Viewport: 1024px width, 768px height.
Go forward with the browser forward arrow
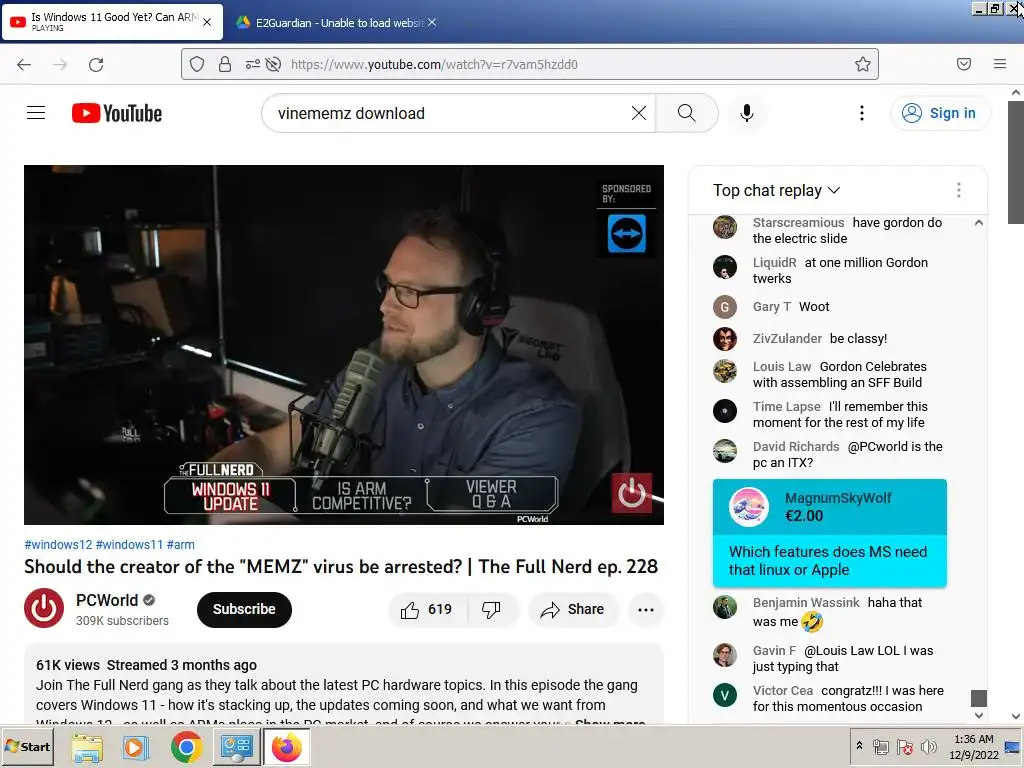coord(60,64)
